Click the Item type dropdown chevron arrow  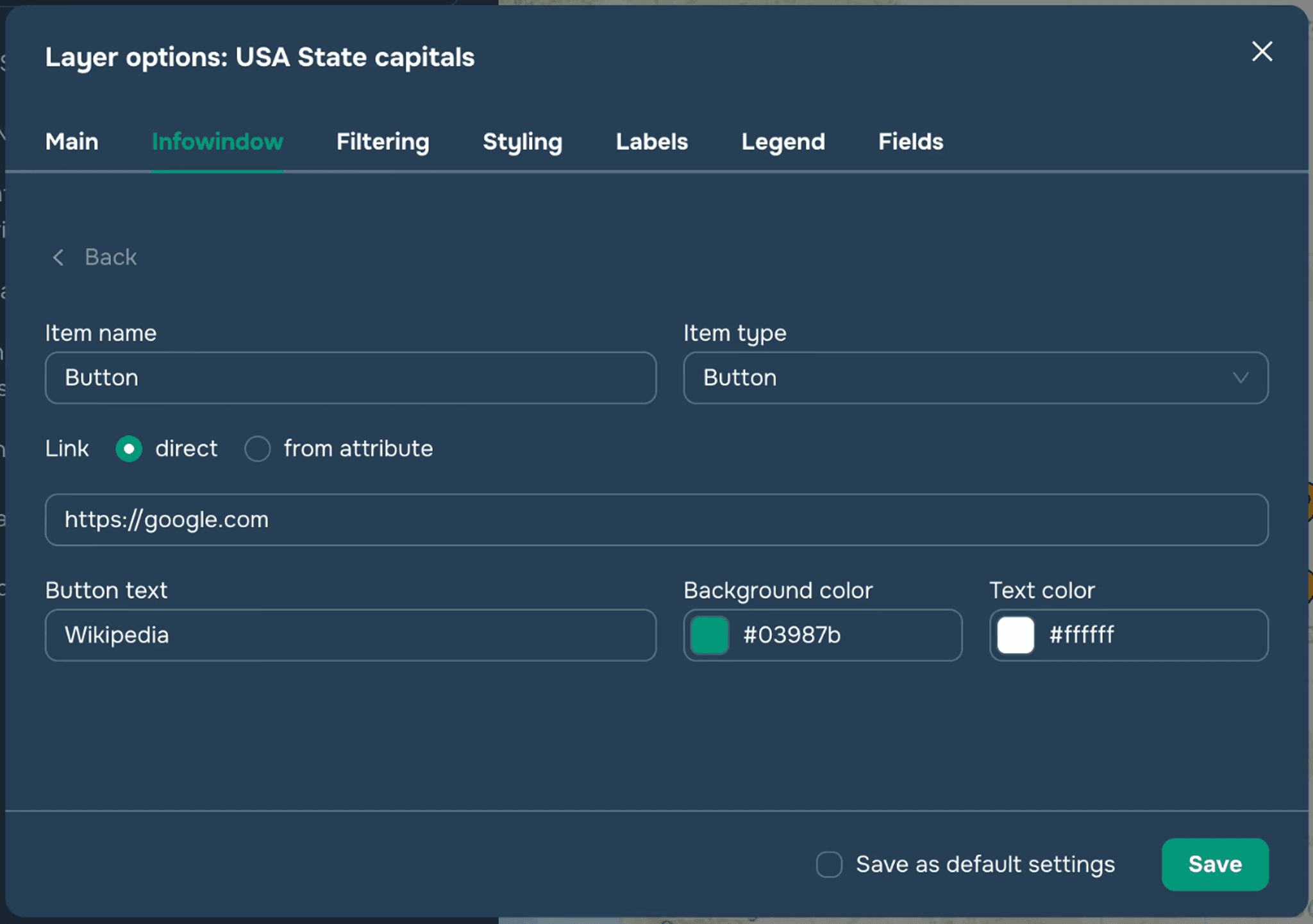(x=1241, y=378)
